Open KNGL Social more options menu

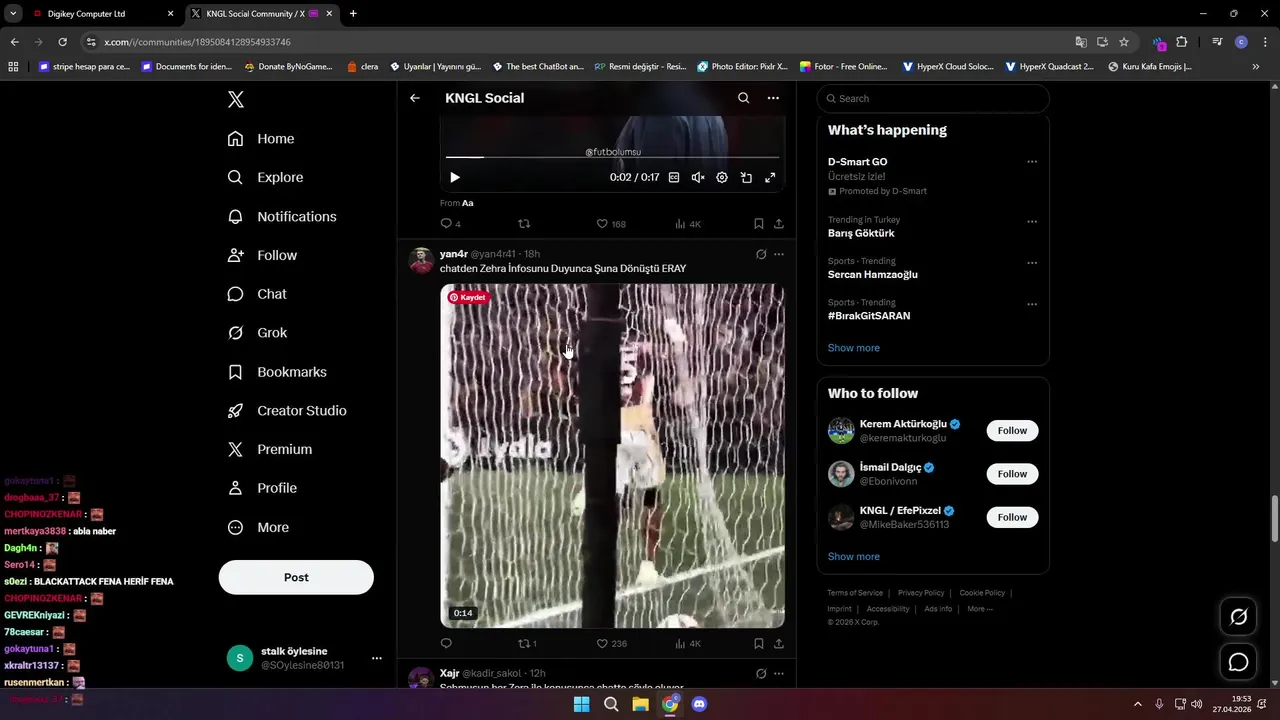coord(773,98)
